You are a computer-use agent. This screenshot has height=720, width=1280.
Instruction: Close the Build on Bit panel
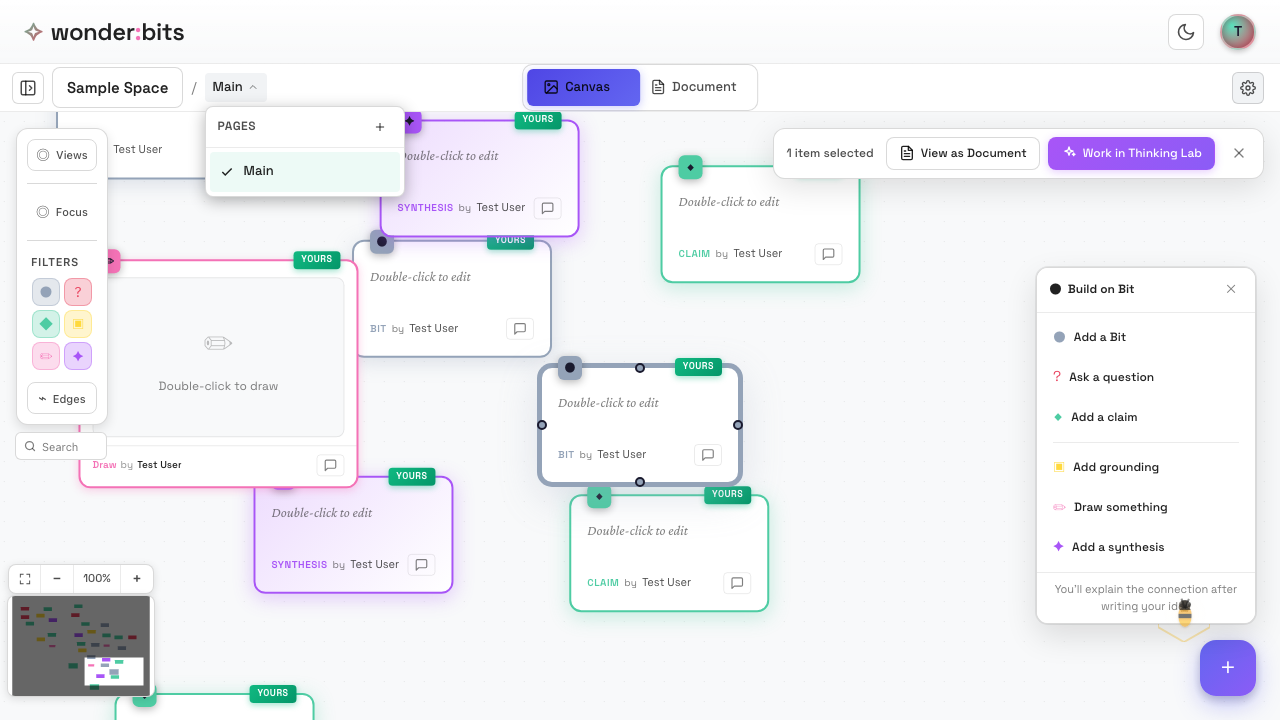point(1231,289)
